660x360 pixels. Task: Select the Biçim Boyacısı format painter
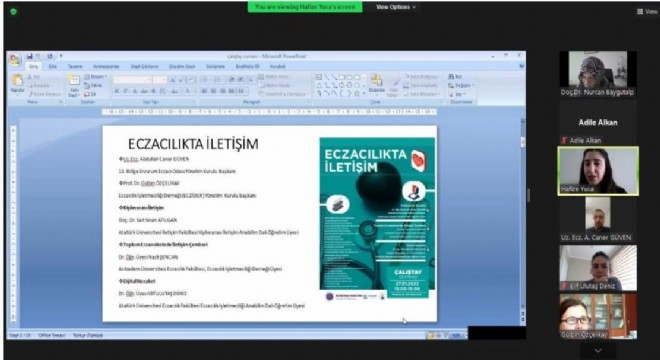pos(44,94)
